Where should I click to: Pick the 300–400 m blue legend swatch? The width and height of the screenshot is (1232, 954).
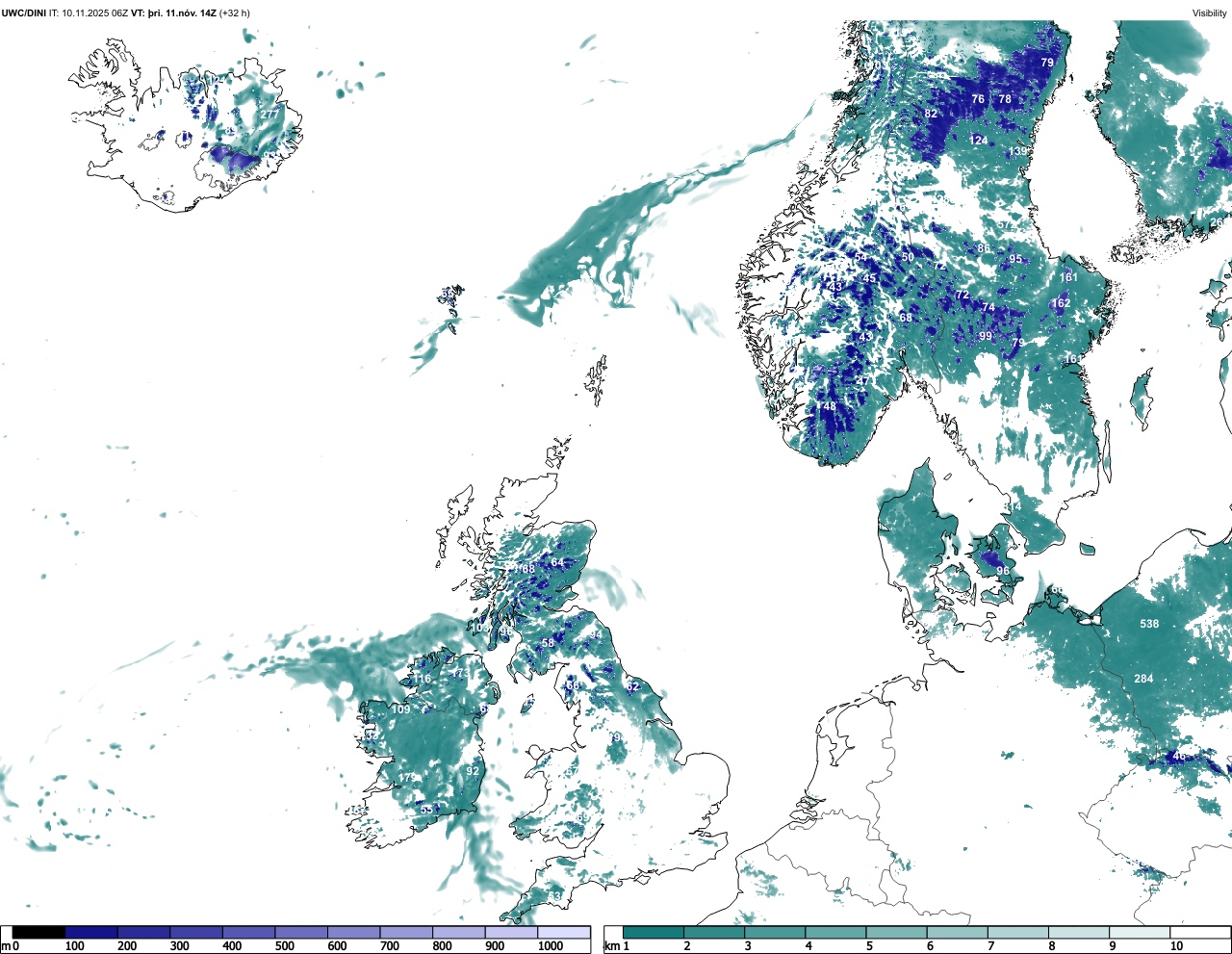196,932
